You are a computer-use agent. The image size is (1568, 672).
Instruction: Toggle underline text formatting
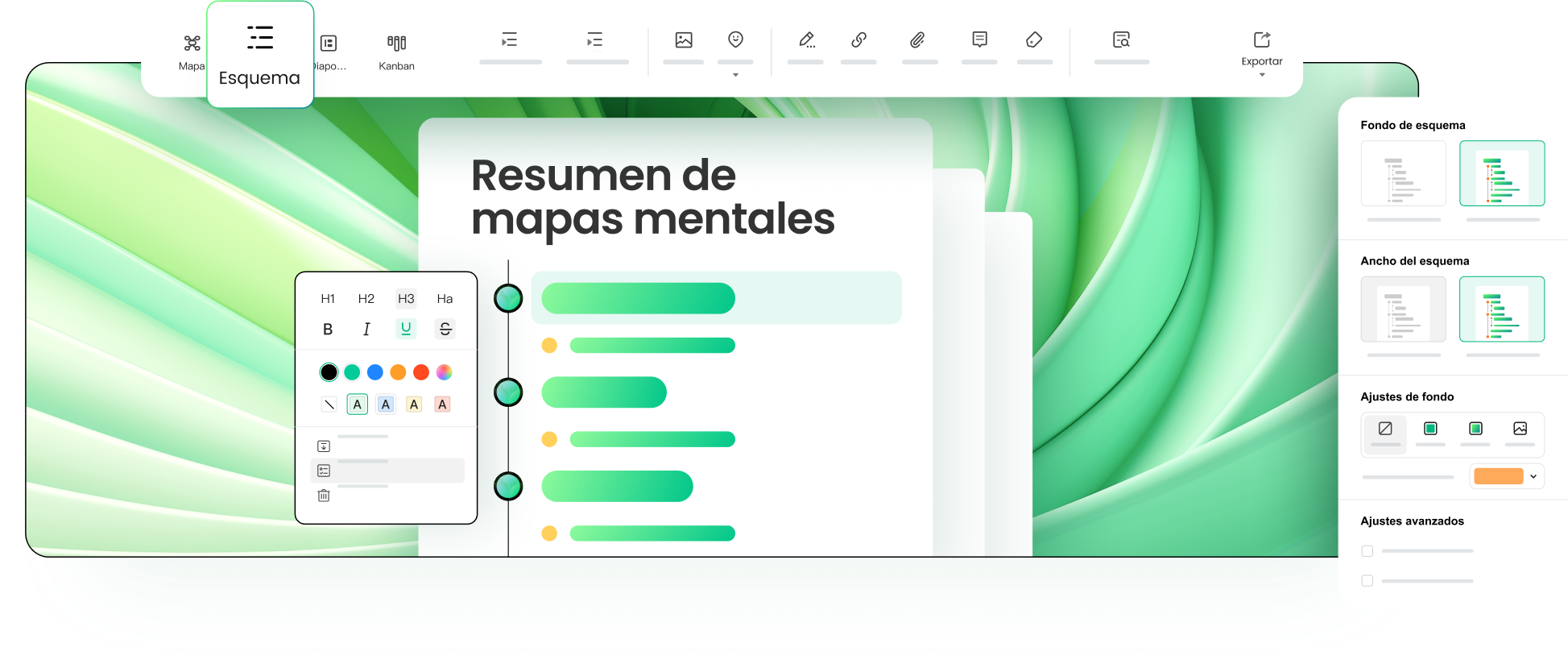(x=406, y=329)
